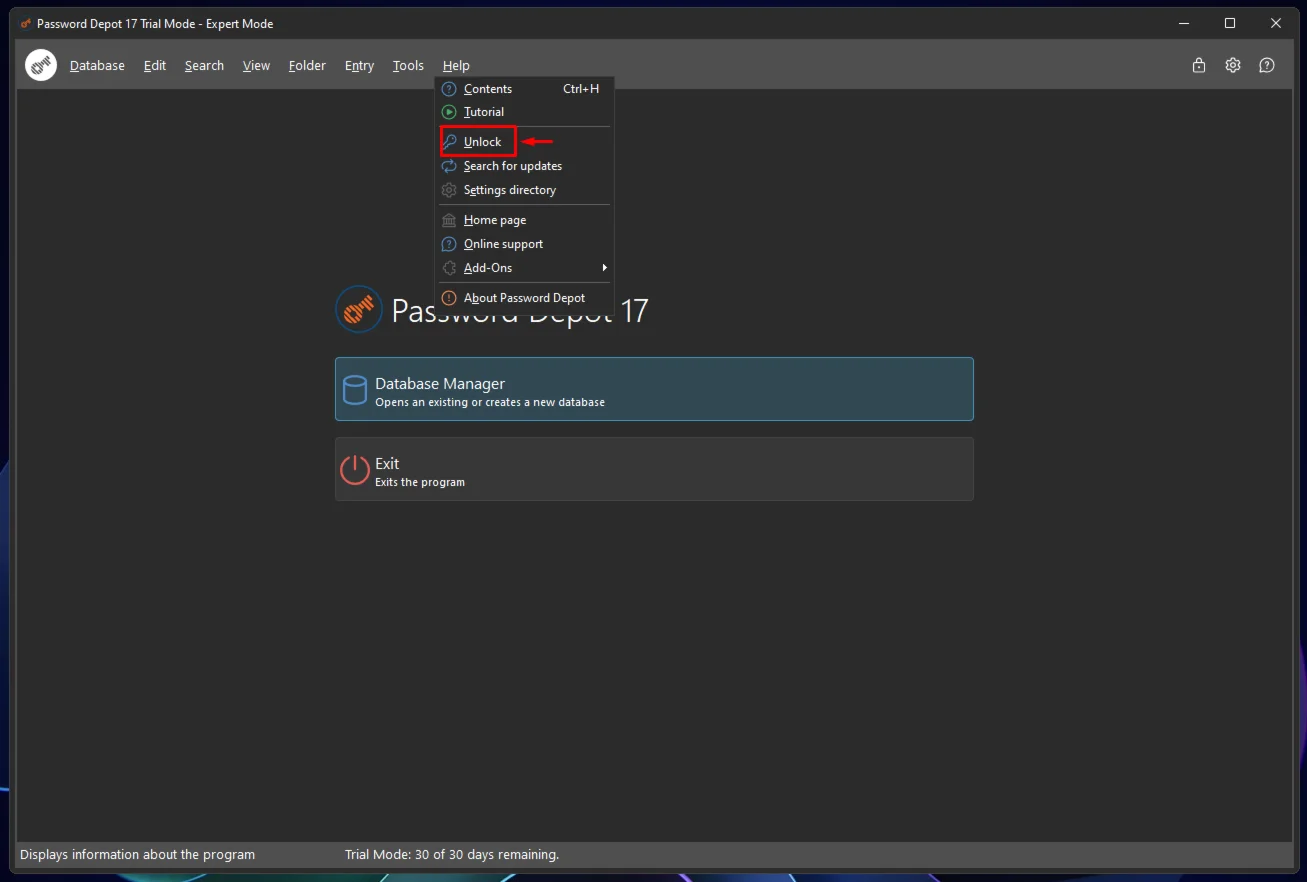Click the red power icon beside Exit

click(x=355, y=470)
